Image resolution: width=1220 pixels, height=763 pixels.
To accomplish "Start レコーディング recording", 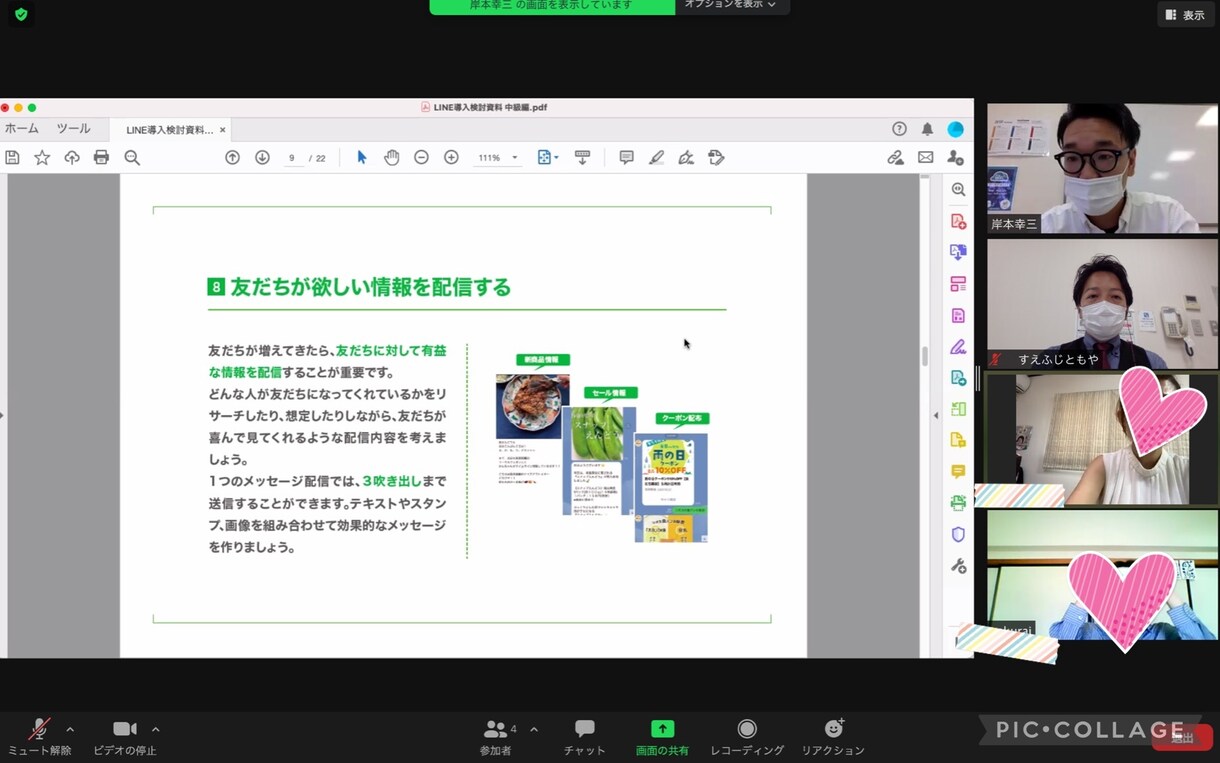I will pos(747,737).
